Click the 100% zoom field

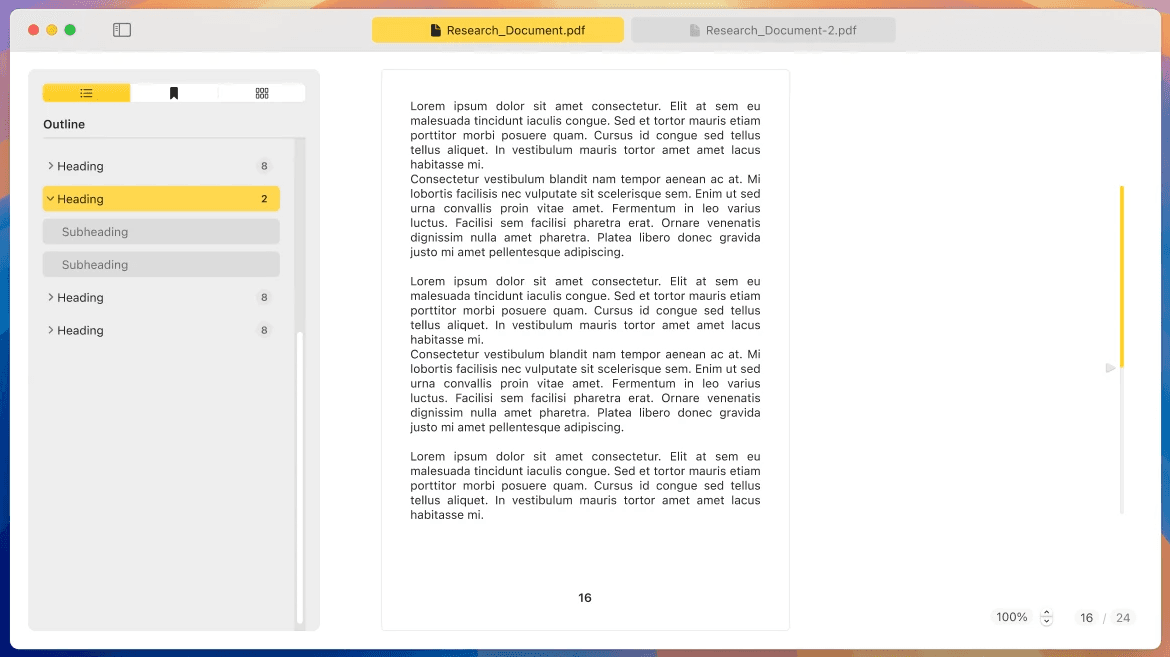click(x=1012, y=617)
